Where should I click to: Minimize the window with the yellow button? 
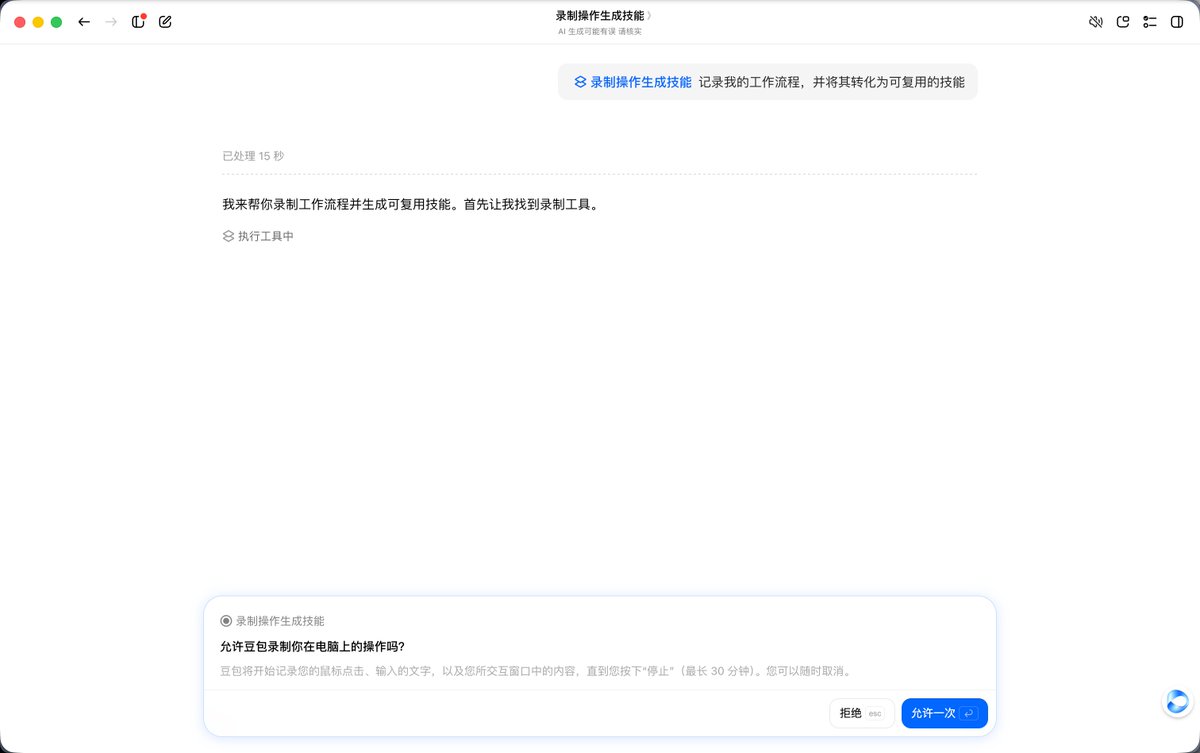pyautogui.click(x=38, y=22)
